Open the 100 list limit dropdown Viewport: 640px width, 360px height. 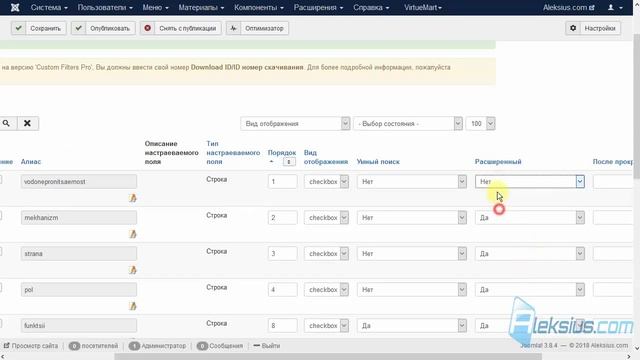click(480, 123)
